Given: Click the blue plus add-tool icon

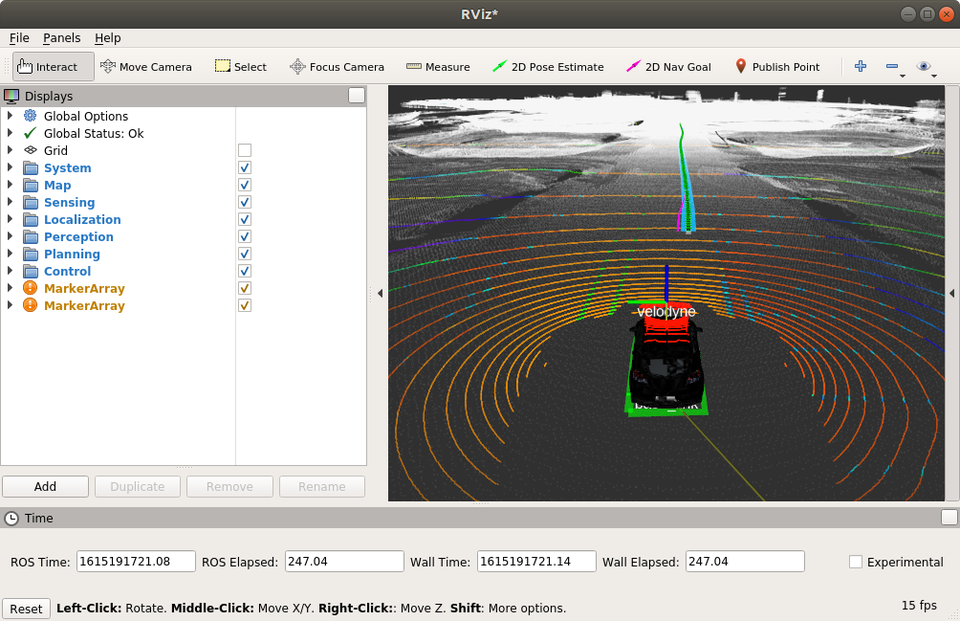Looking at the screenshot, I should (860, 67).
